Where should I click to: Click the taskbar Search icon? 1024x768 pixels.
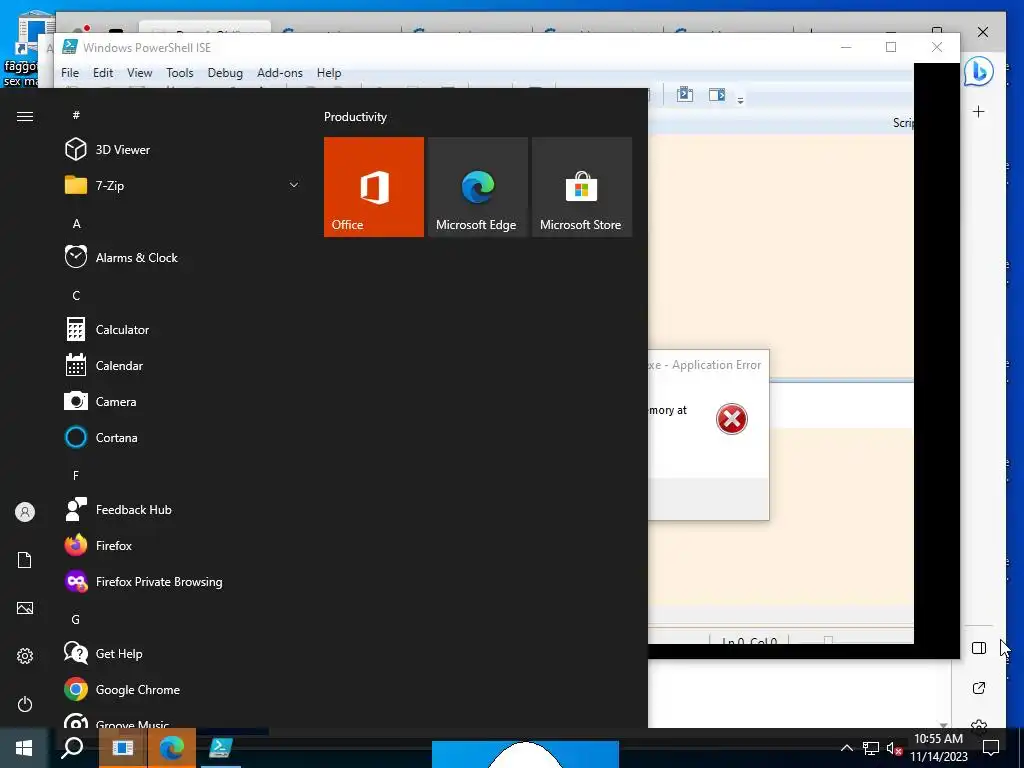pyautogui.click(x=72, y=748)
